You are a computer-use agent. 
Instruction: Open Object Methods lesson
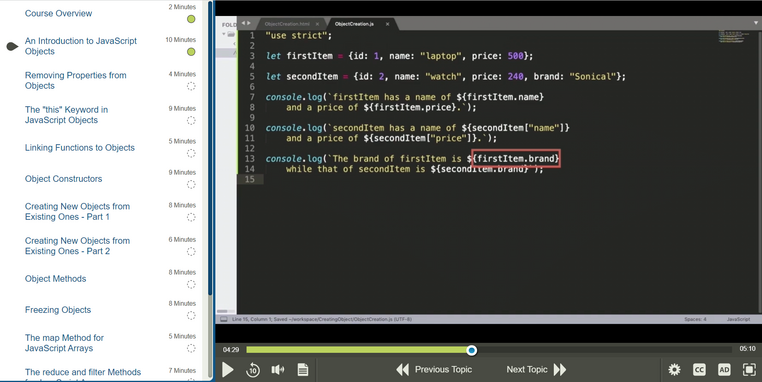[55, 279]
